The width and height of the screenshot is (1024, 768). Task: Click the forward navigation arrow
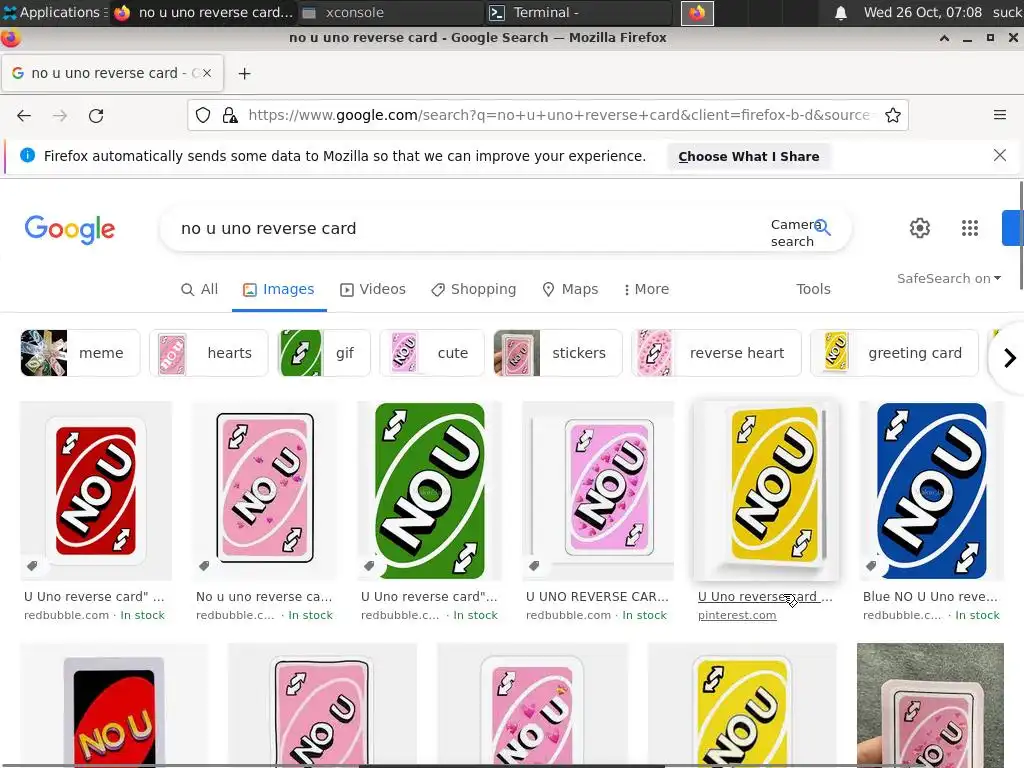pos(60,116)
